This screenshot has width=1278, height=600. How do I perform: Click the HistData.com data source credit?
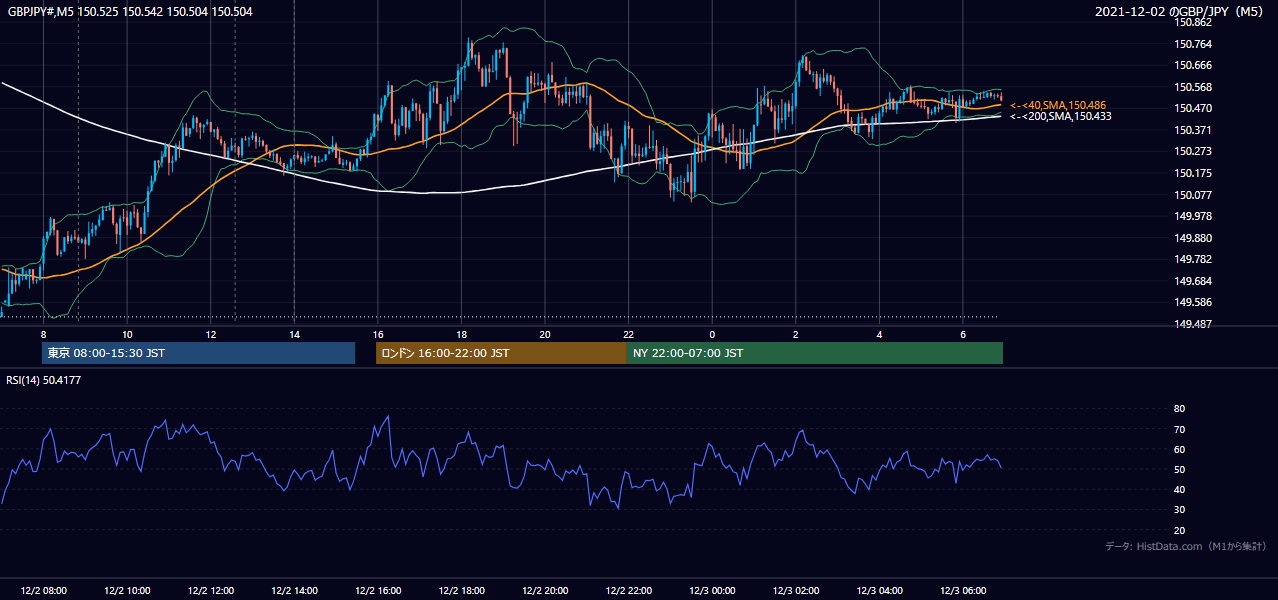[x=1185, y=546]
